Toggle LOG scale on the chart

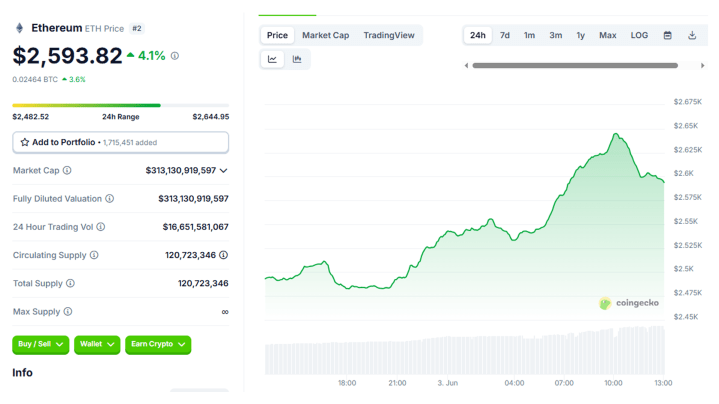[x=639, y=35]
